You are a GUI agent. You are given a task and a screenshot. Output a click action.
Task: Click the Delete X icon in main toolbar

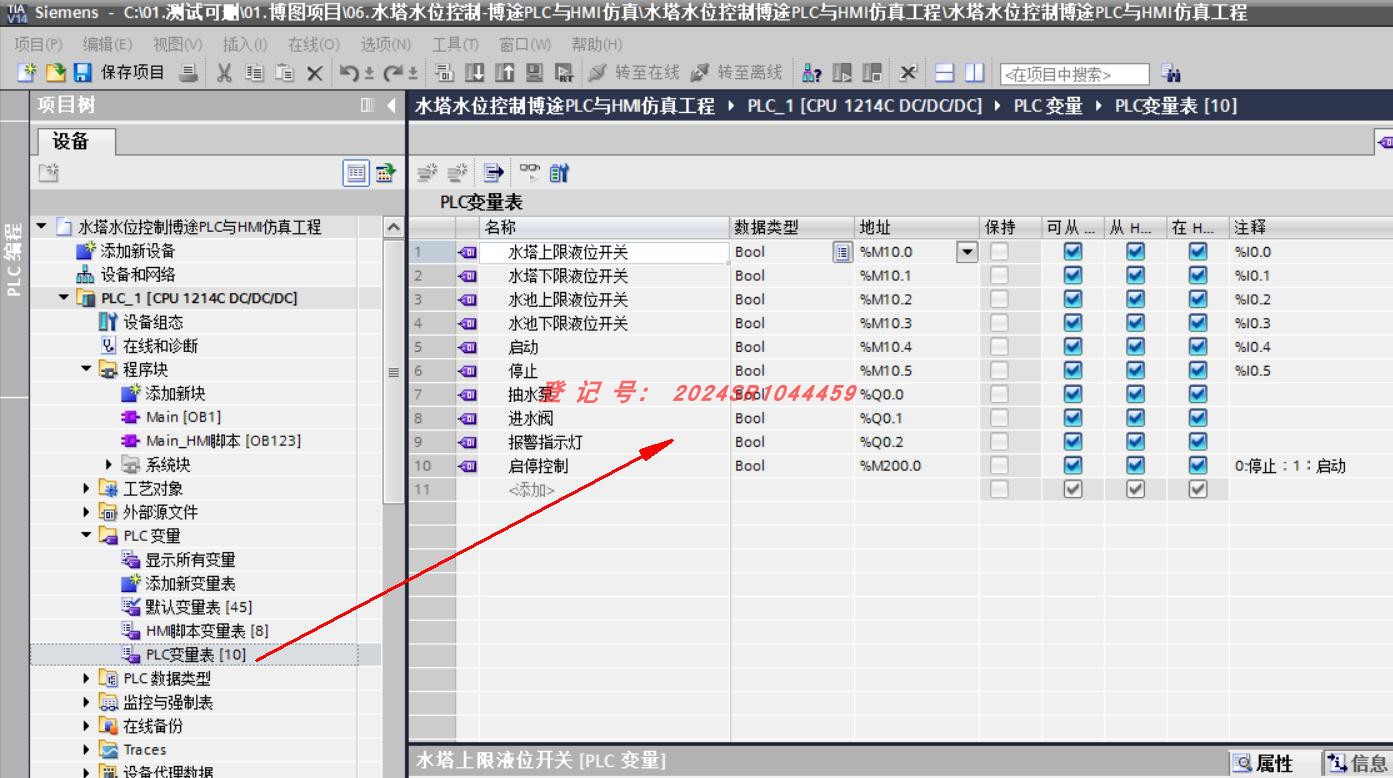tap(314, 73)
